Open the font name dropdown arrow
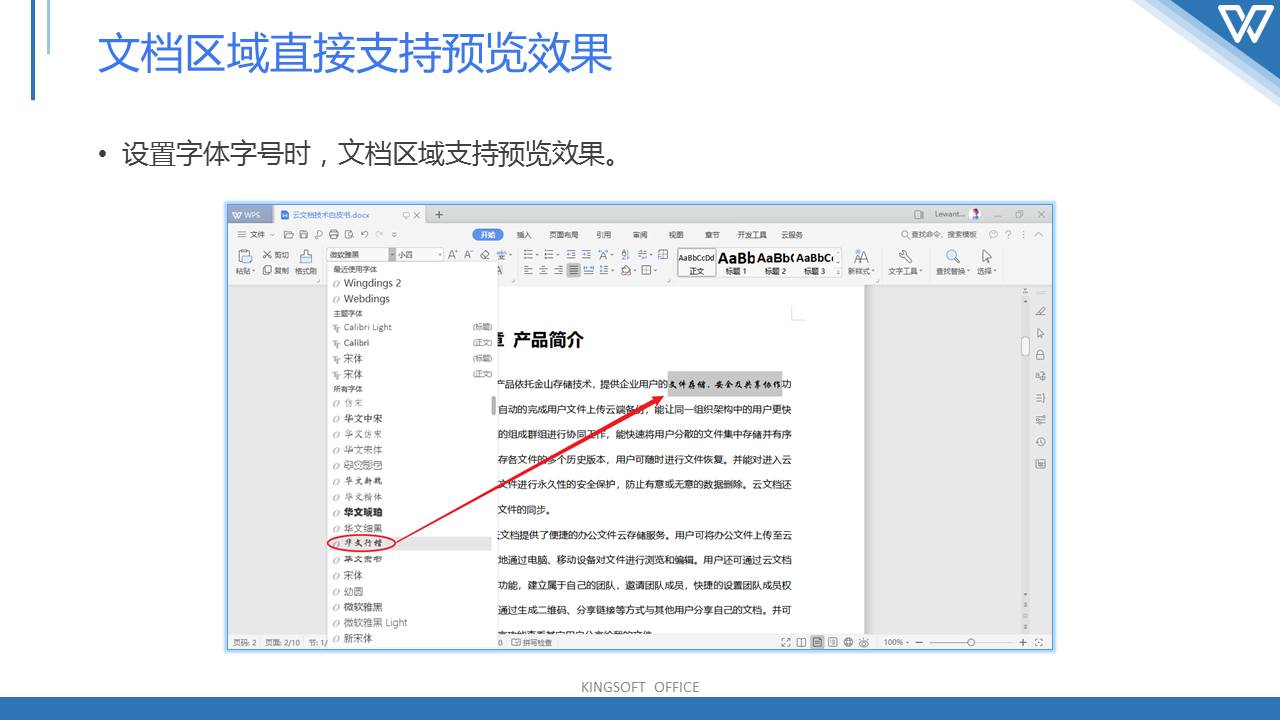The width and height of the screenshot is (1280, 720). coord(392,255)
